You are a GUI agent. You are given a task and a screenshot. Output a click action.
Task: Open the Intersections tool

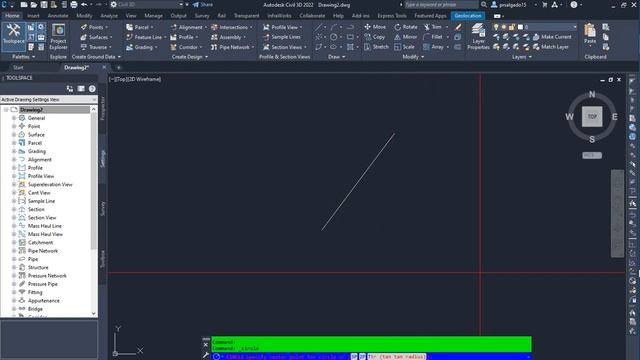tap(231, 27)
